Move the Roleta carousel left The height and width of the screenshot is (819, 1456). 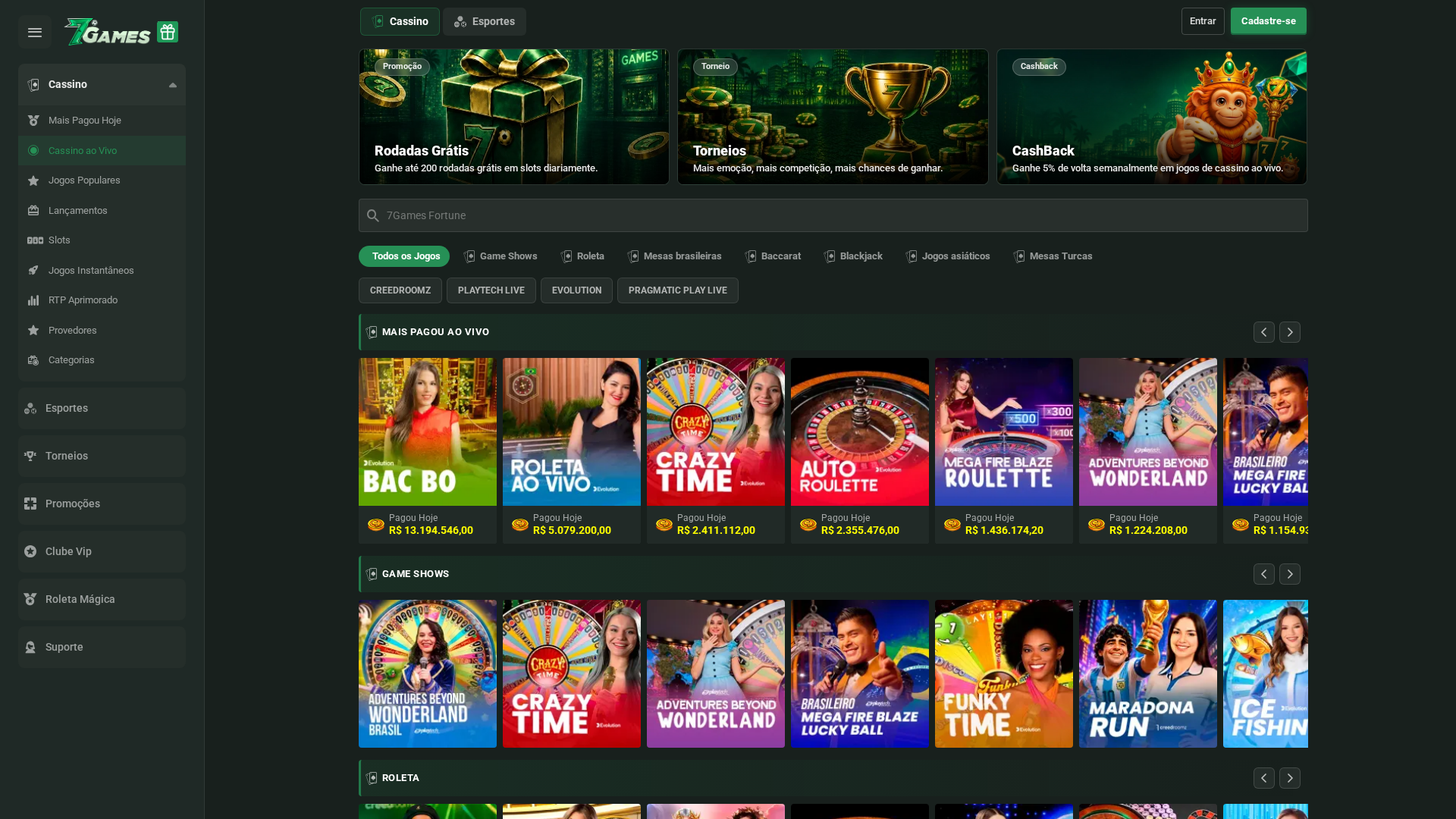tap(1264, 778)
